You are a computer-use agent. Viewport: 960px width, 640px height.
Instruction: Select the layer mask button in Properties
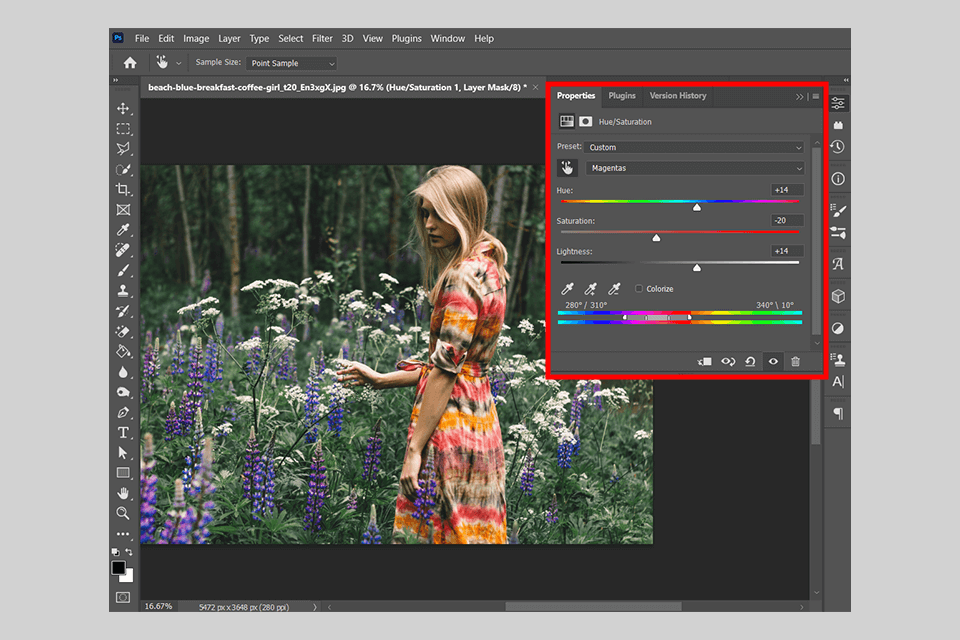586,121
